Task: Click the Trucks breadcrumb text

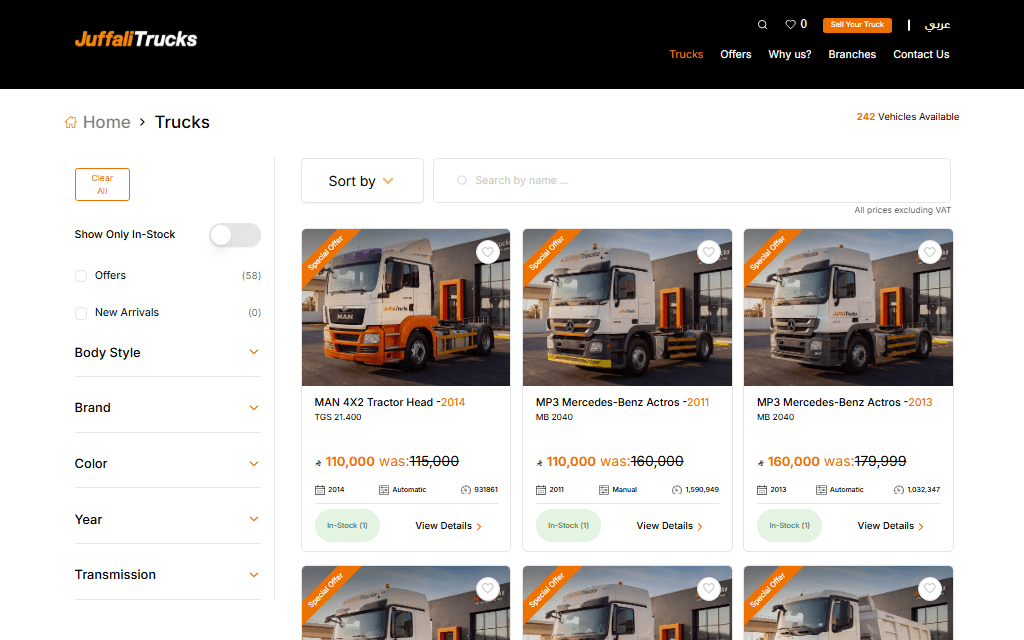Action: tap(182, 122)
